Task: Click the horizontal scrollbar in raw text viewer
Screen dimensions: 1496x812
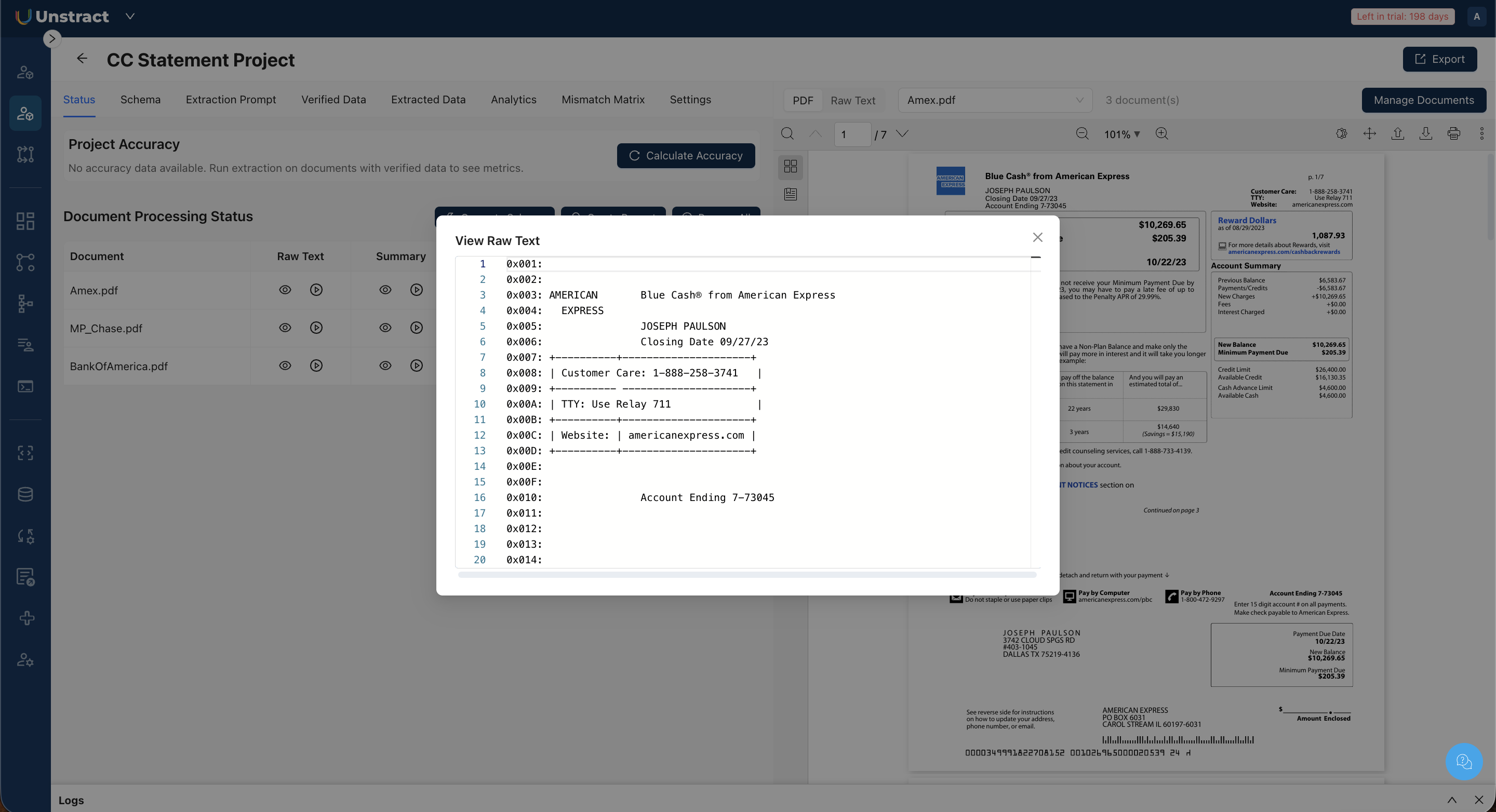Action: click(x=746, y=575)
